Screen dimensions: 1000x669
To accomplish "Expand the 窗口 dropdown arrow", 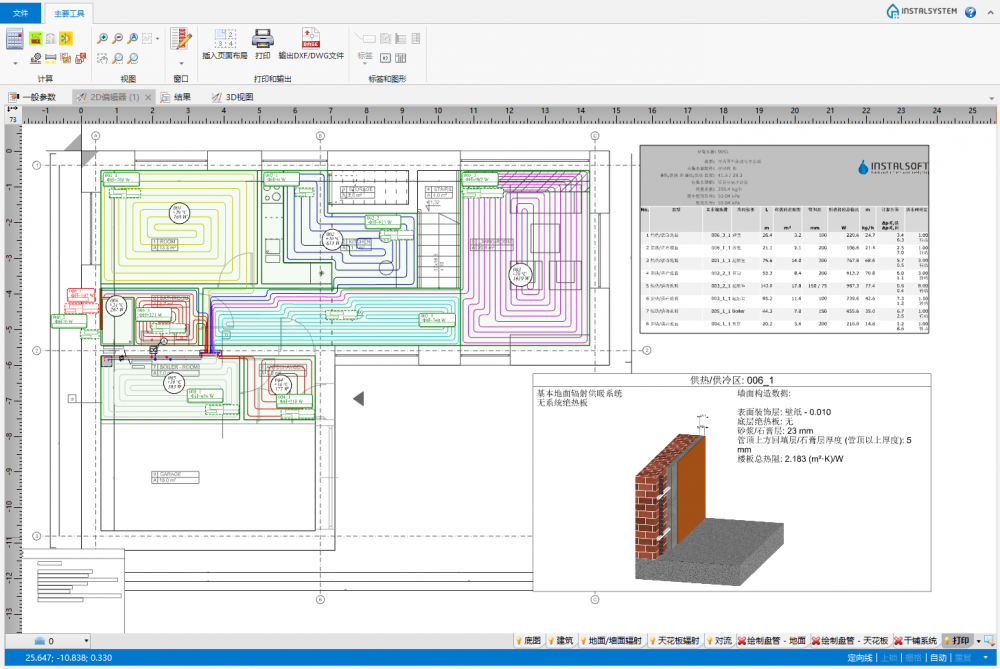I will (x=181, y=63).
